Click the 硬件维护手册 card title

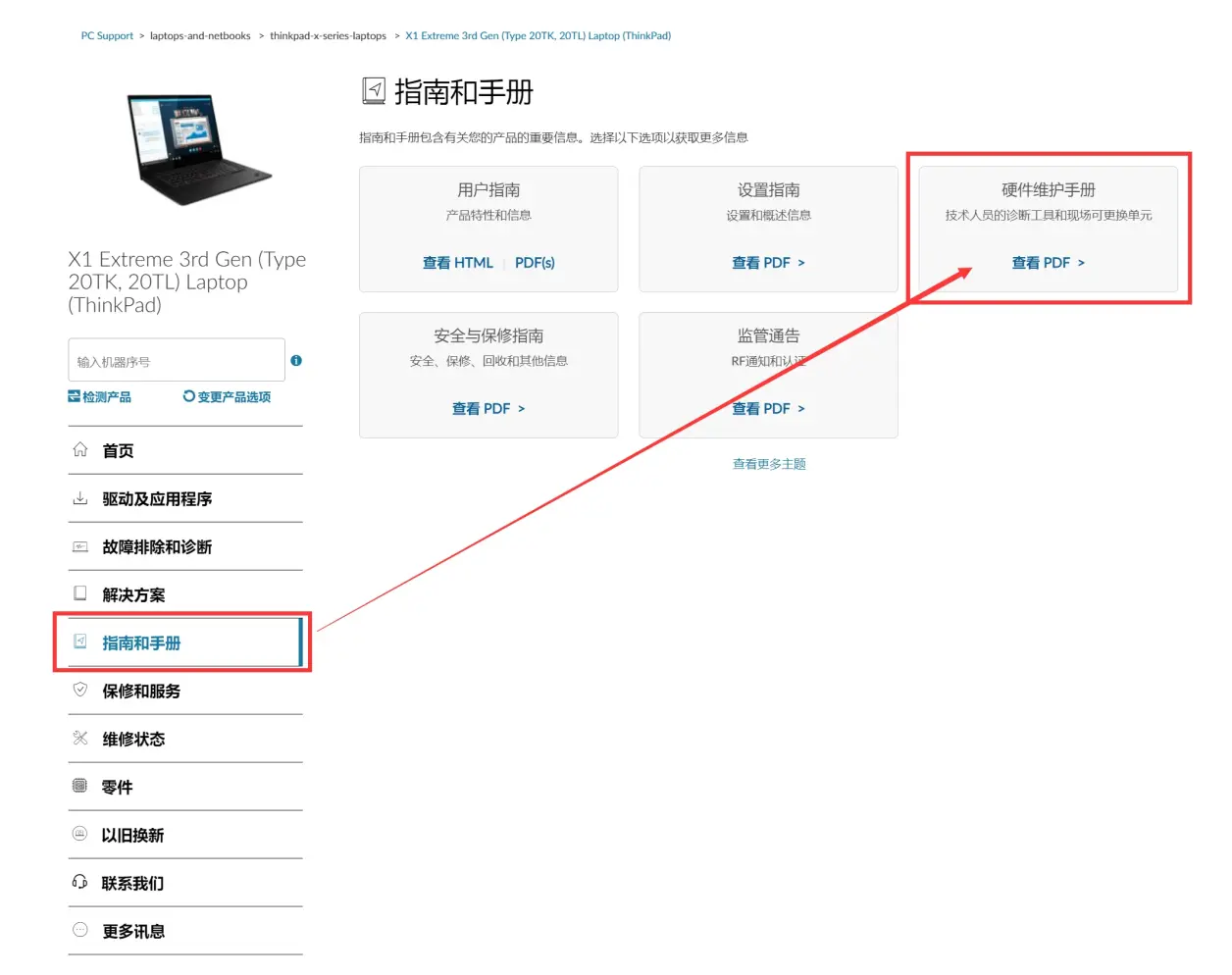[1049, 190]
